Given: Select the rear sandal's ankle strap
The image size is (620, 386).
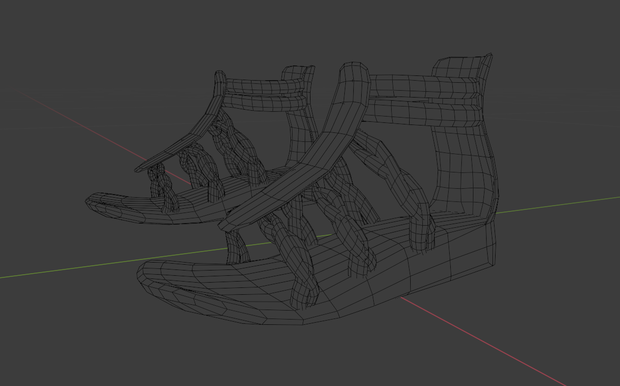Looking at the screenshot, I should (263, 95).
